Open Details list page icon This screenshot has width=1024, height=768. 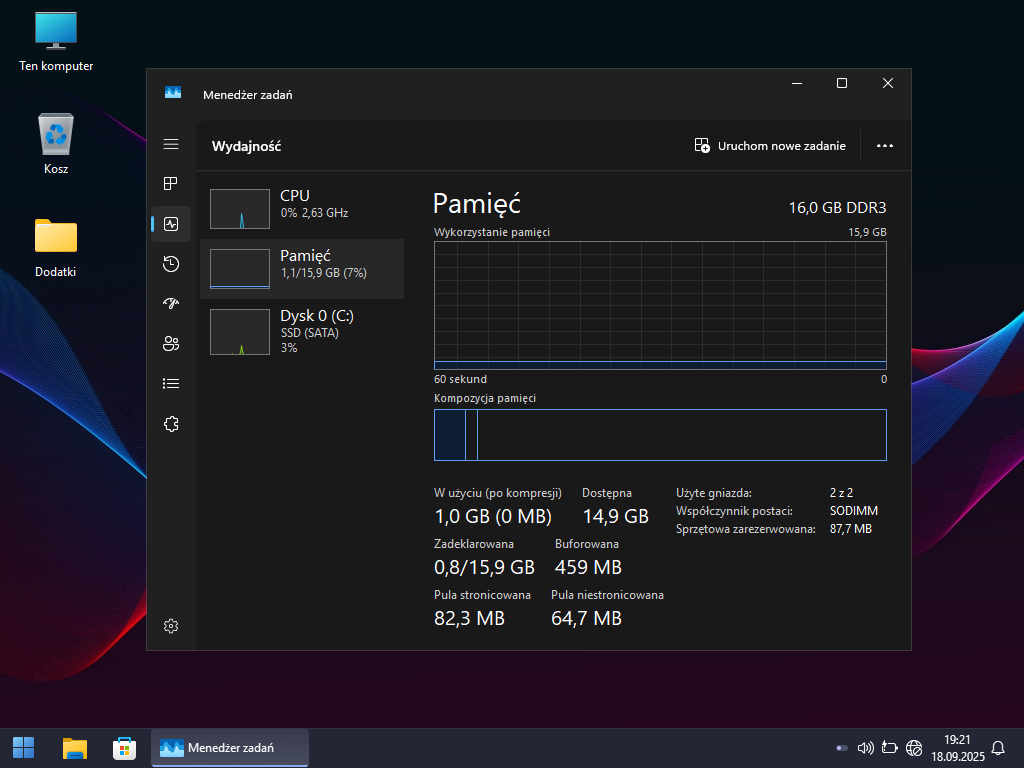point(171,384)
